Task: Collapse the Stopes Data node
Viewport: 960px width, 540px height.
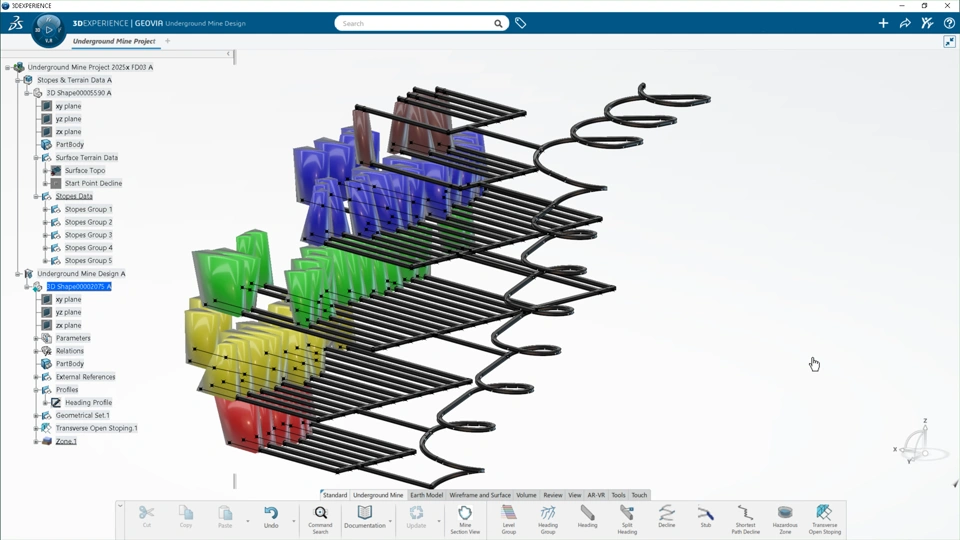Action: pyautogui.click(x=36, y=197)
